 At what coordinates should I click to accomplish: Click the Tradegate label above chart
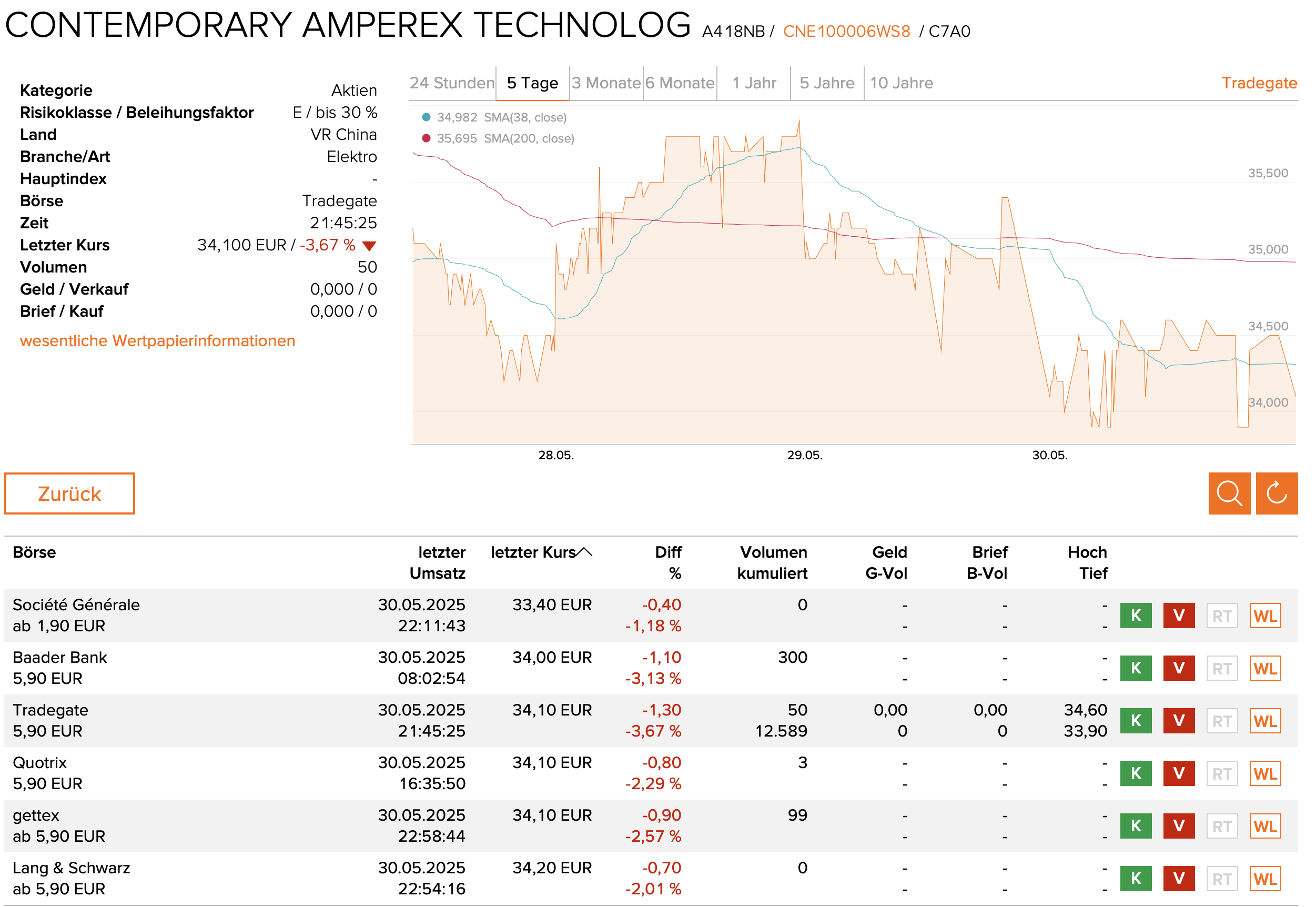[1259, 83]
